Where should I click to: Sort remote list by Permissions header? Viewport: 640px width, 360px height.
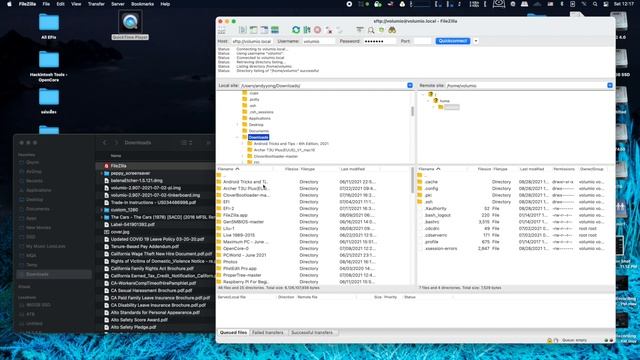(x=564, y=169)
